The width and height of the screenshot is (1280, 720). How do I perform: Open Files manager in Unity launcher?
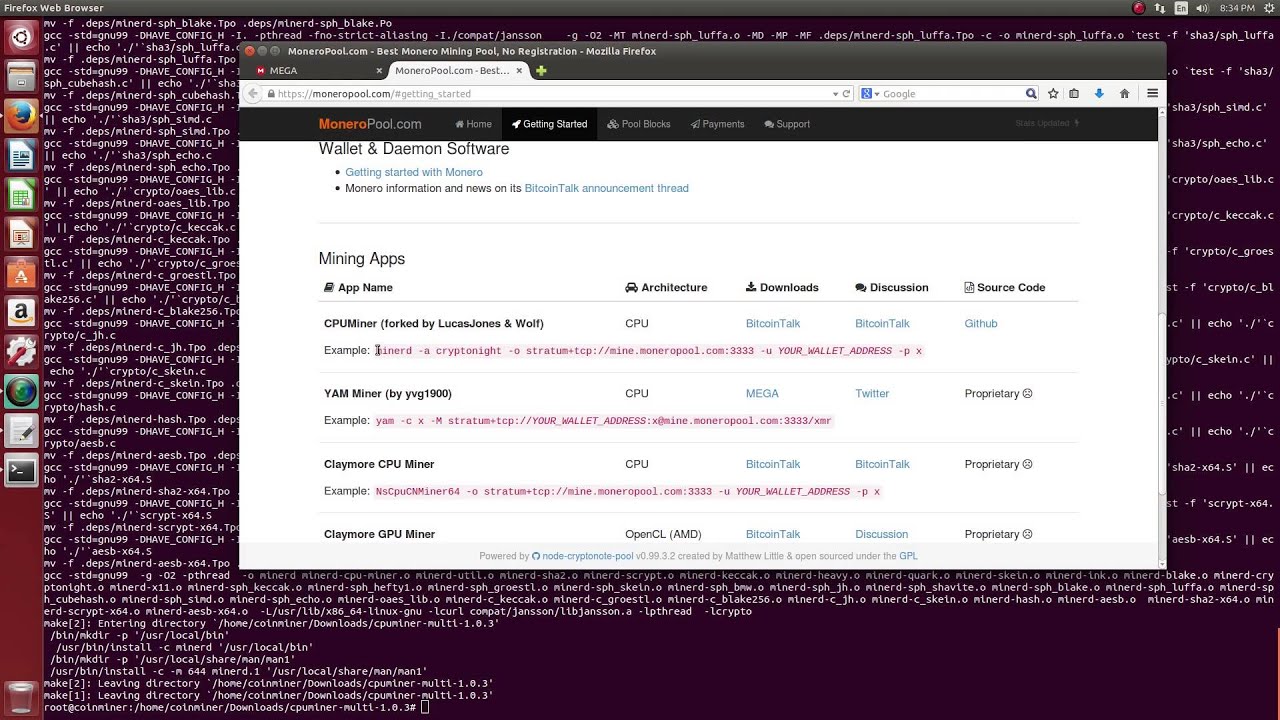[x=21, y=78]
